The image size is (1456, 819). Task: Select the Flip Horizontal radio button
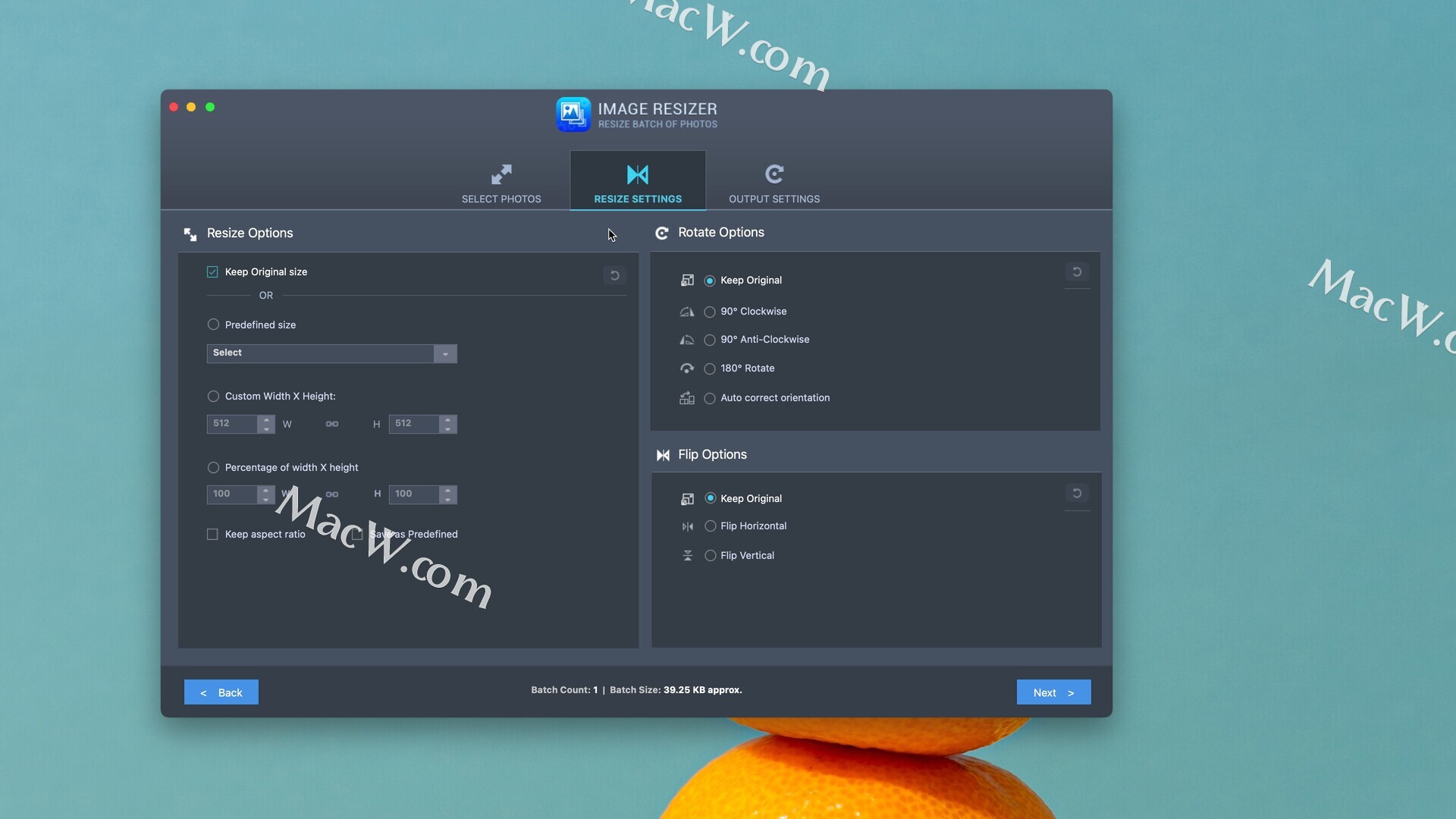pos(711,526)
